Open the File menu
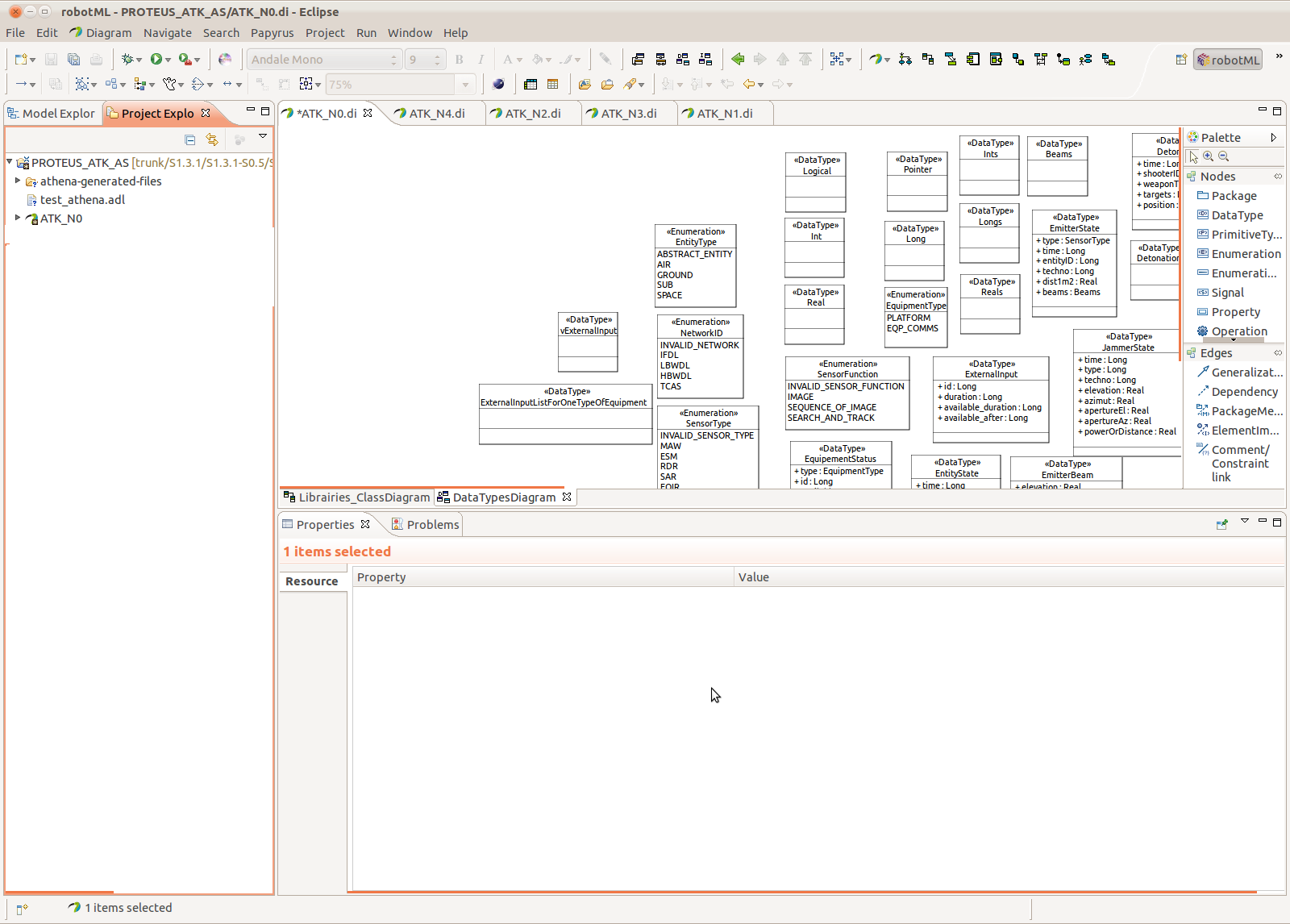 (15, 33)
